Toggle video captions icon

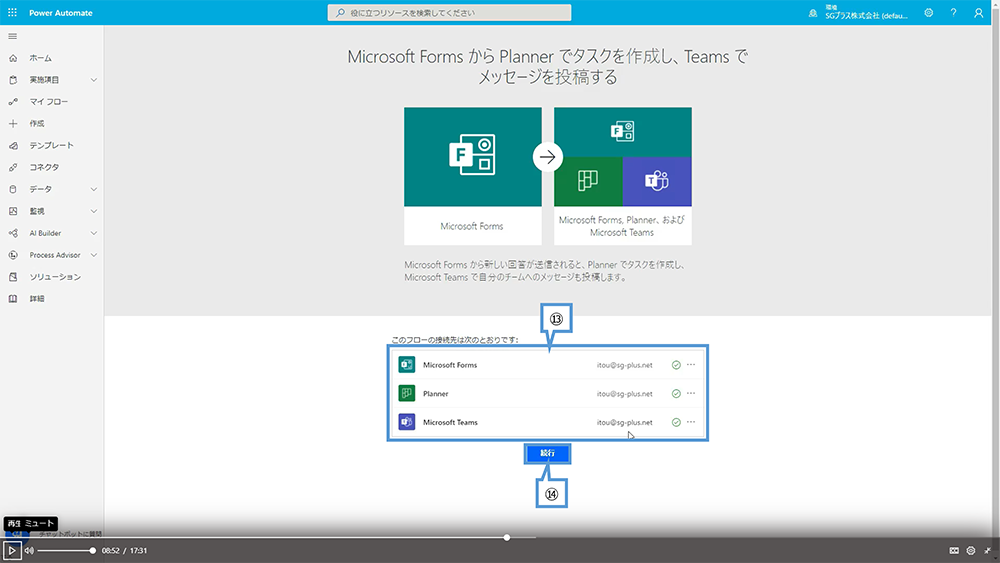(x=954, y=550)
